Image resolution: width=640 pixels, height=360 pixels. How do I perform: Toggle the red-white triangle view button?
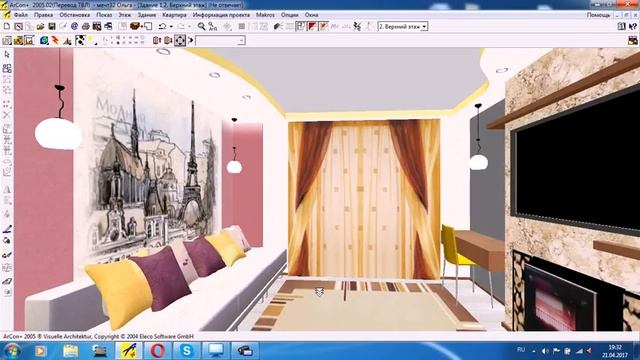[312, 26]
